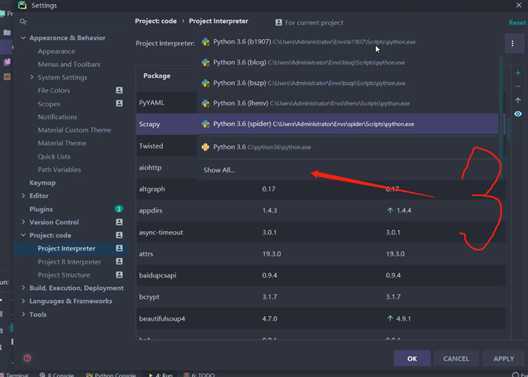528x377 pixels.
Task: Click the Settings window title icon
Action: pyautogui.click(x=22, y=5)
